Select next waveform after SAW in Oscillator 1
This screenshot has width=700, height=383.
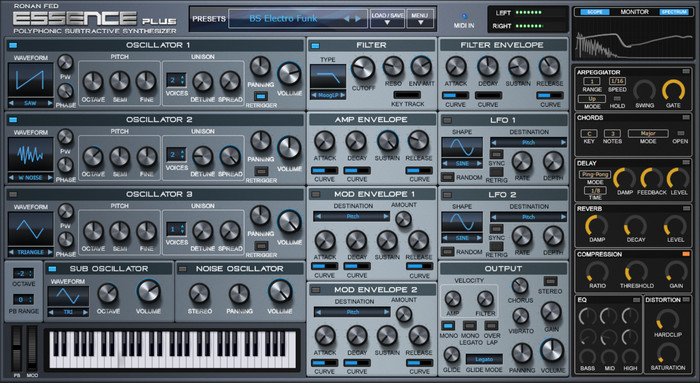click(50, 103)
